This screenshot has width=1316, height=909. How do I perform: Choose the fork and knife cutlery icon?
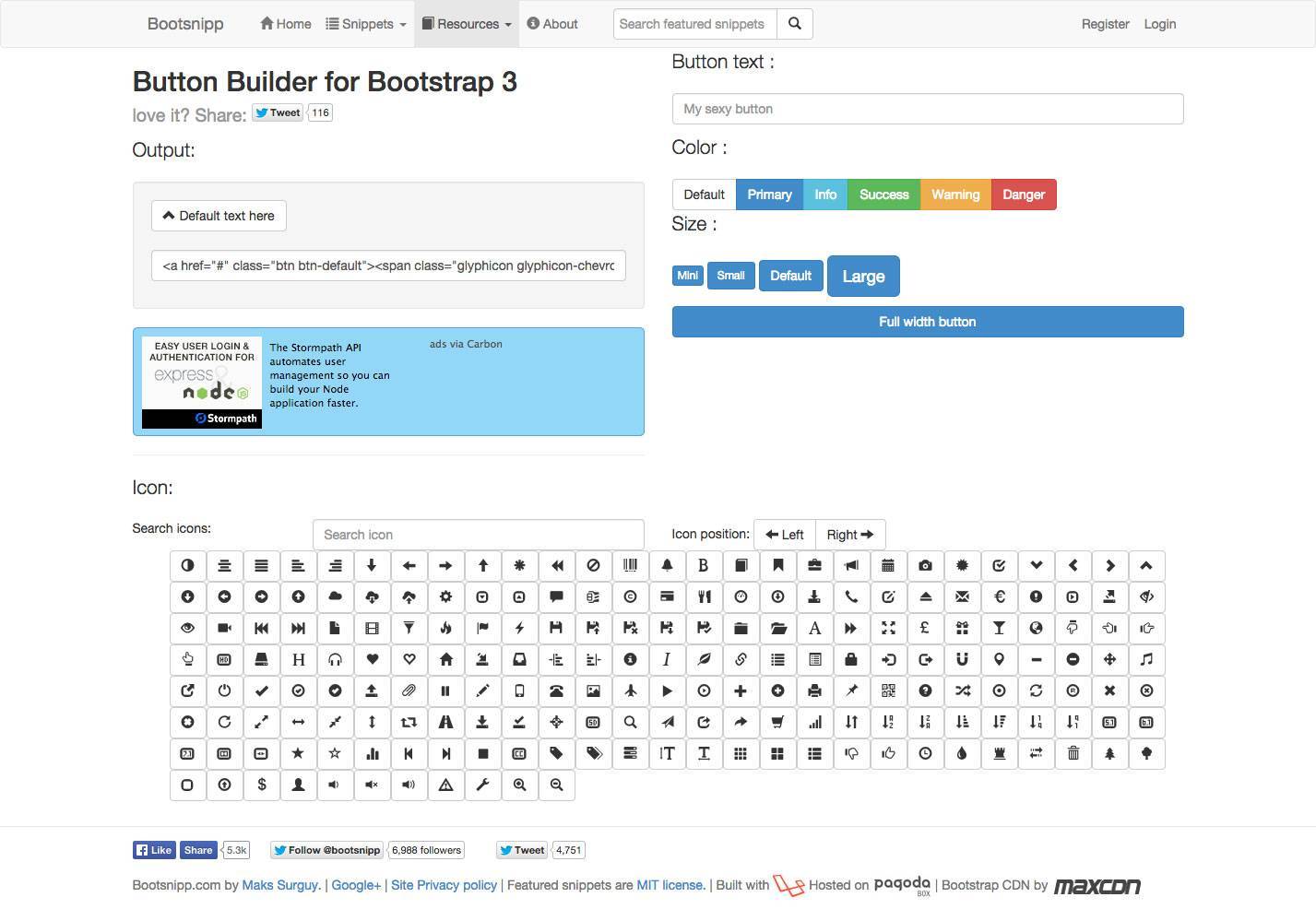coord(704,596)
